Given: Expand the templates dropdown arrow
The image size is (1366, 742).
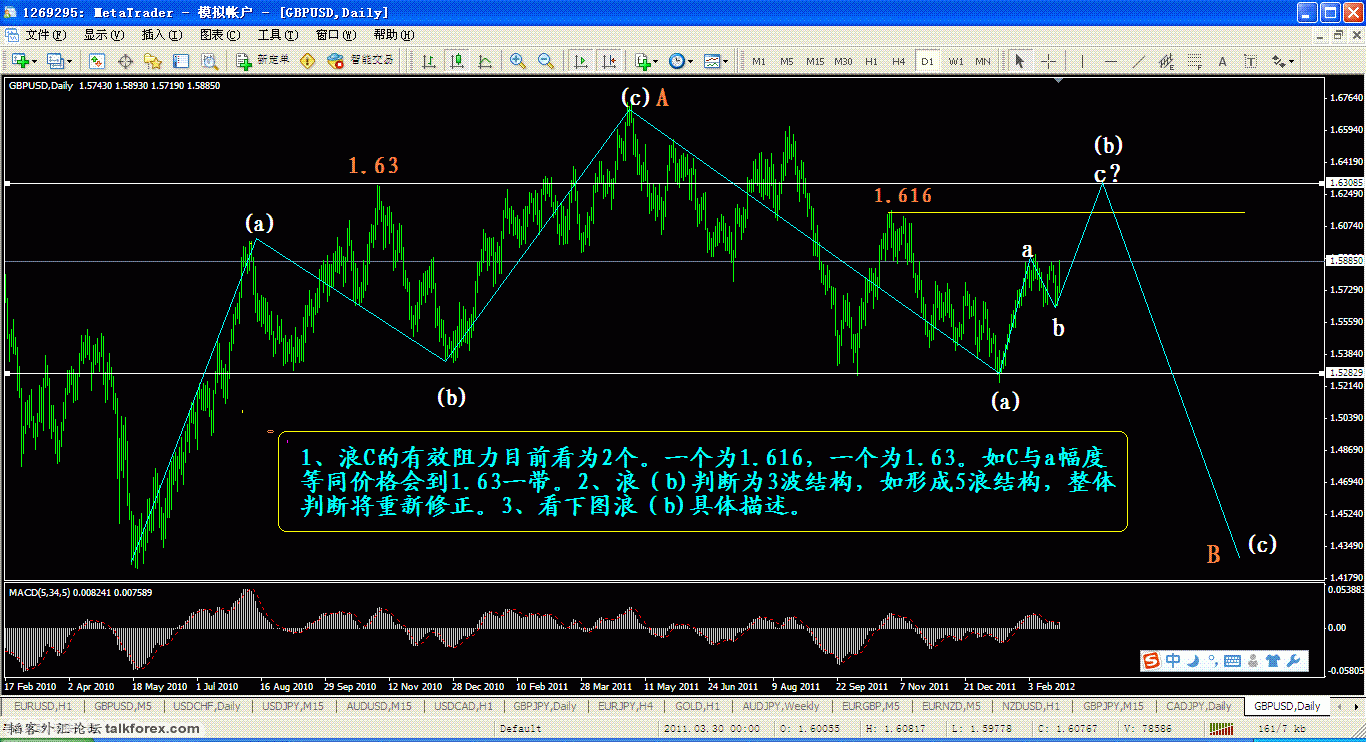Looking at the screenshot, I should pyautogui.click(x=726, y=61).
